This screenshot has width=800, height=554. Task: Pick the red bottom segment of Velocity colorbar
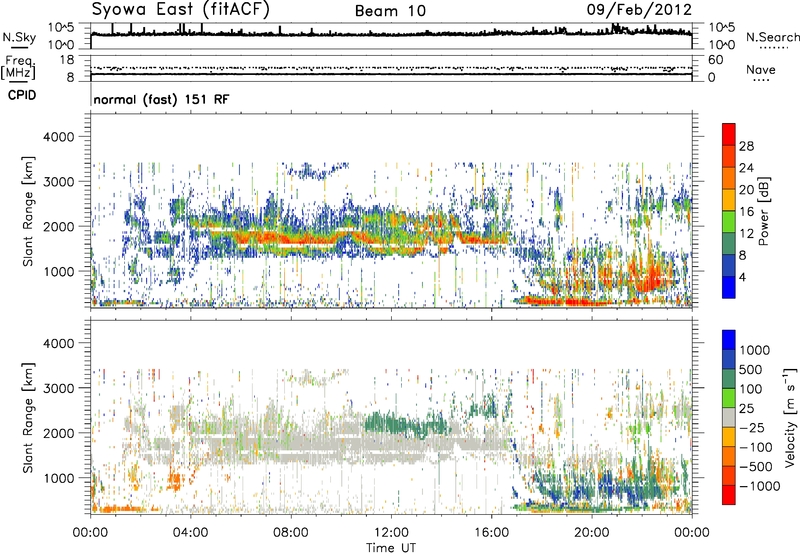pos(729,495)
